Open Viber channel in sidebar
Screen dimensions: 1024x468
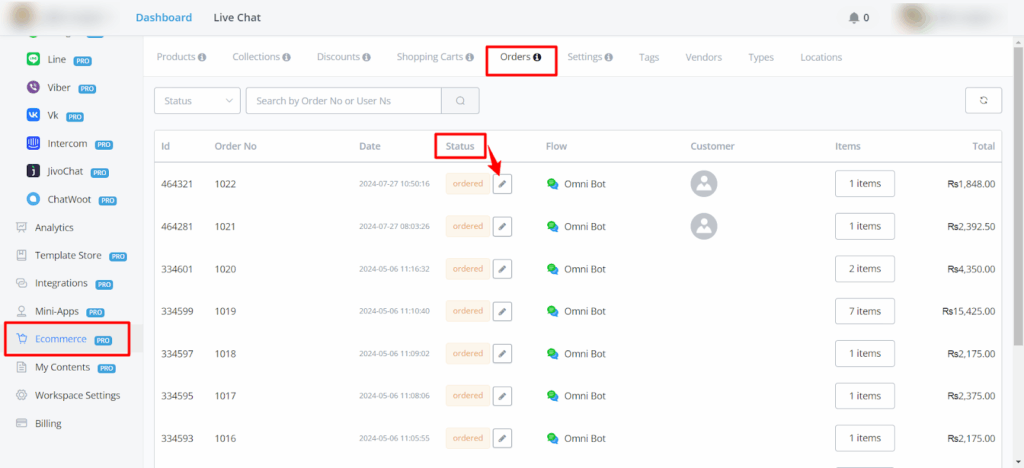coord(57,88)
